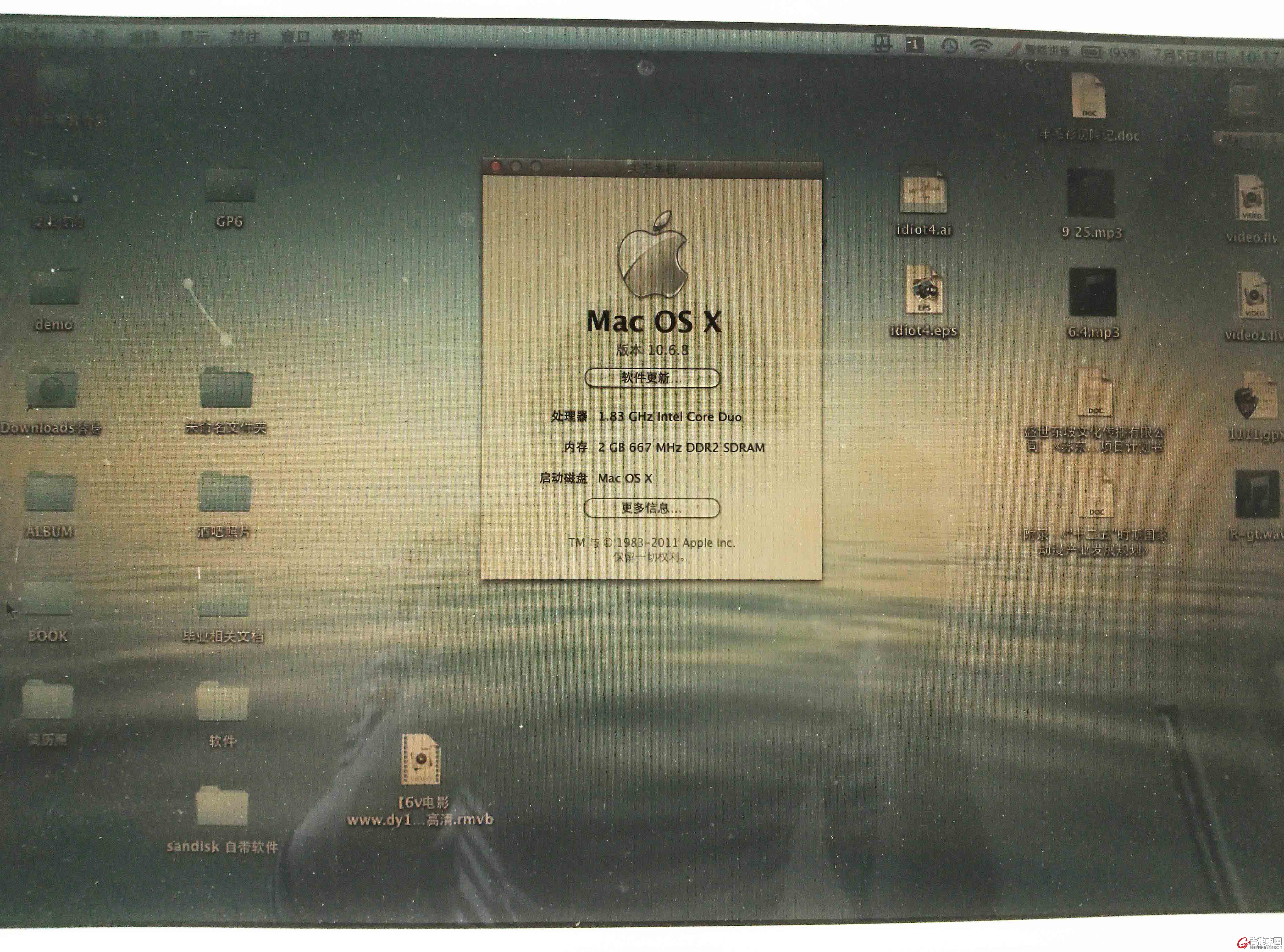This screenshot has width=1284, height=952.
Task: Click the Wi-Fi status icon in menu bar
Action: [981, 47]
